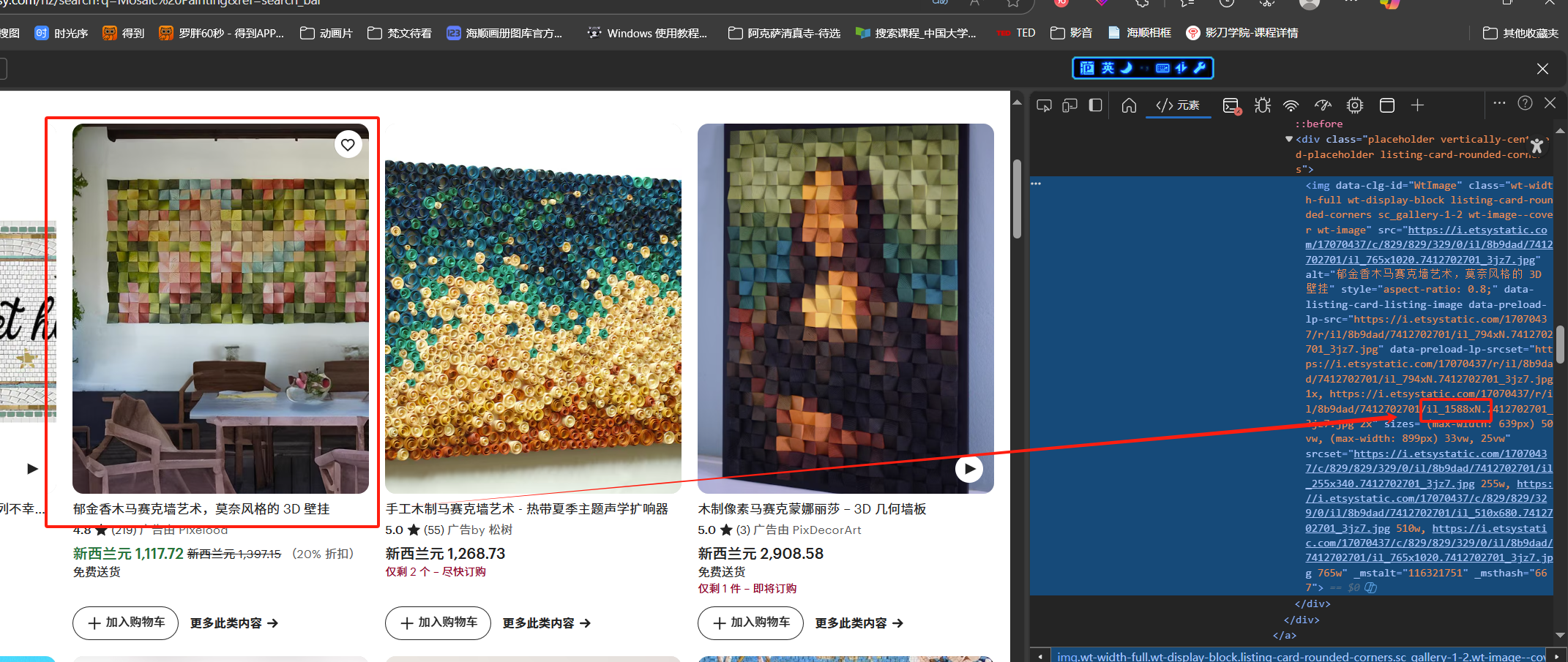
Task: Open the 时光序 bookmark
Action: click(x=61, y=33)
